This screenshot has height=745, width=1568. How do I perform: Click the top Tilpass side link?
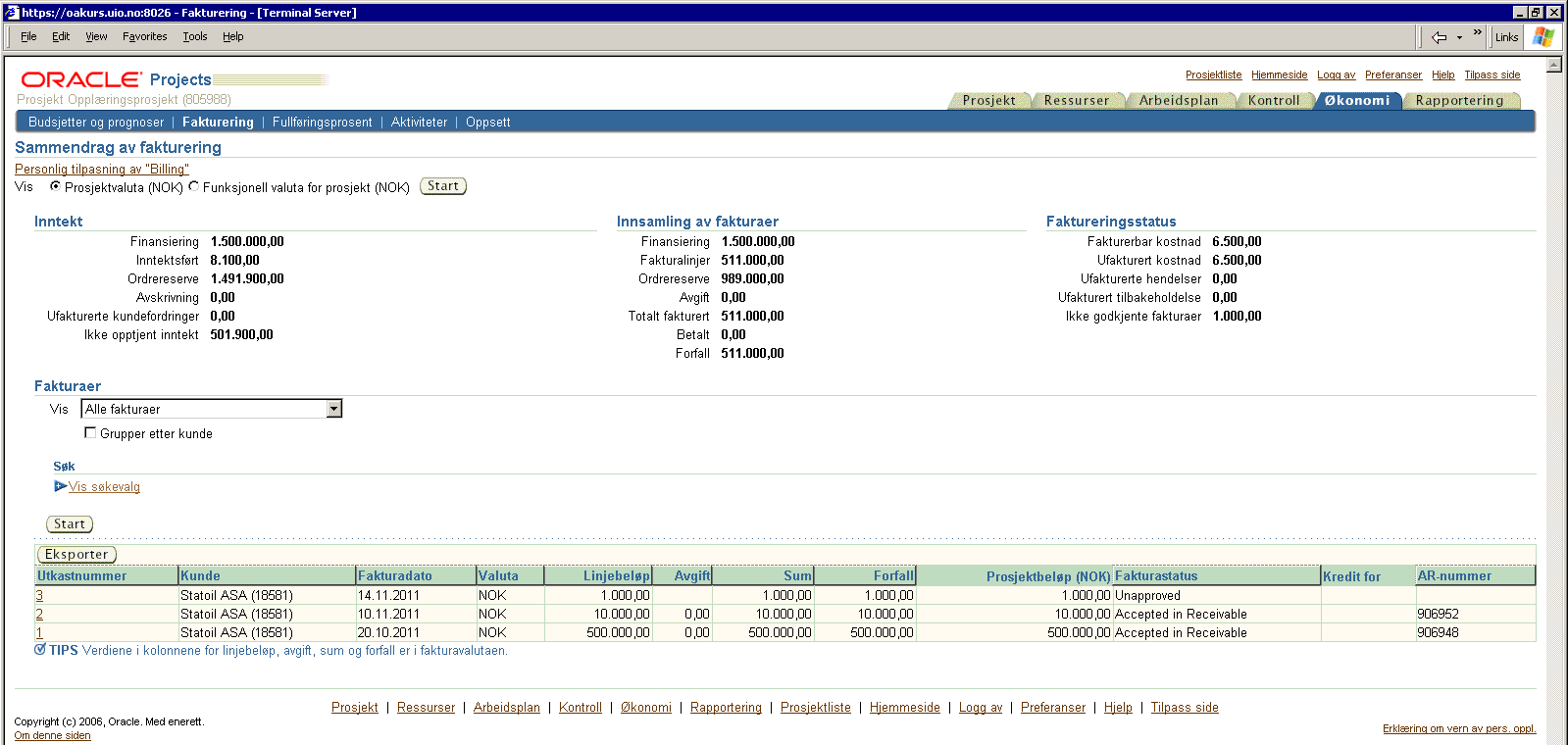click(1492, 74)
